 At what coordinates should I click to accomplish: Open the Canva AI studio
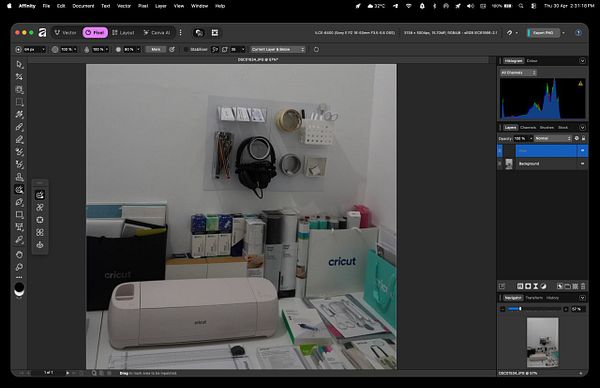(157, 33)
